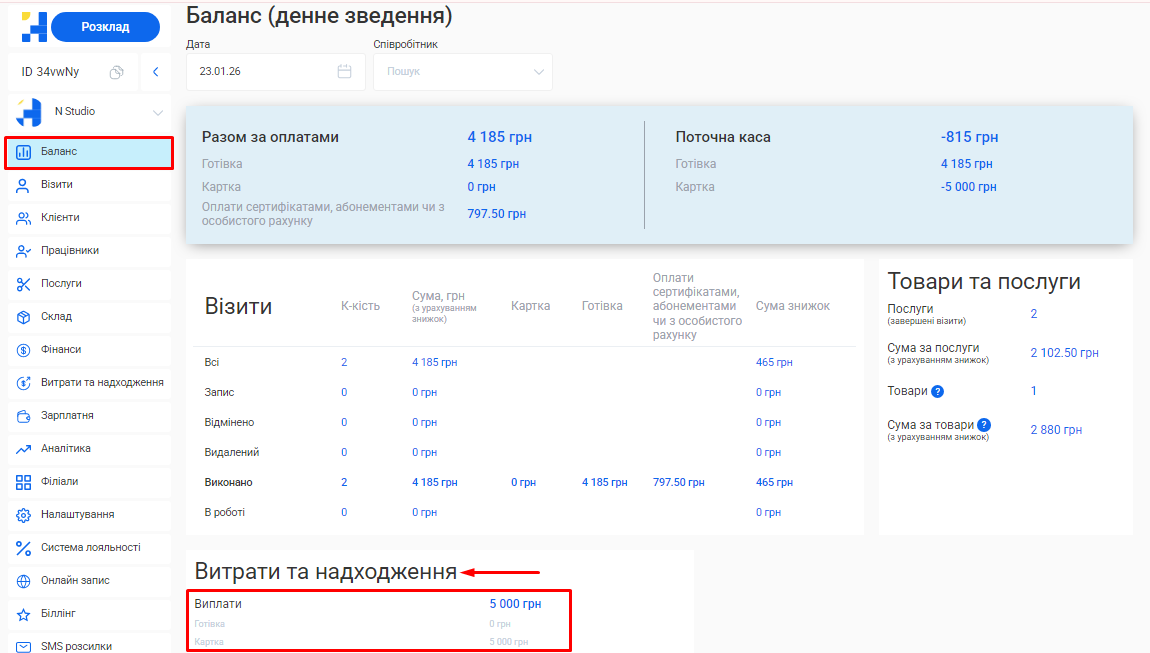Open the calendar picker in the Дата field
The width and height of the screenshot is (1150, 653).
click(x=345, y=71)
